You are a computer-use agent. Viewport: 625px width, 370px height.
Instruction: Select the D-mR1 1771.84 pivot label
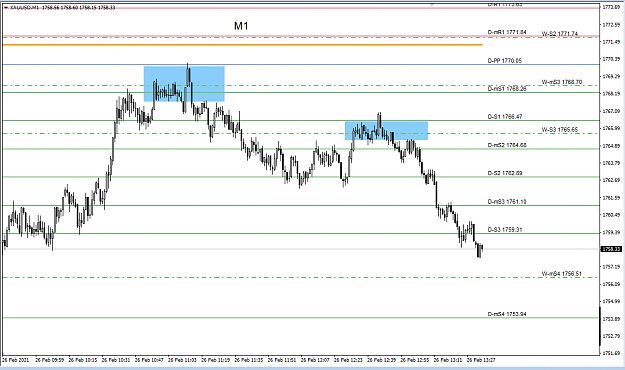pyautogui.click(x=507, y=32)
